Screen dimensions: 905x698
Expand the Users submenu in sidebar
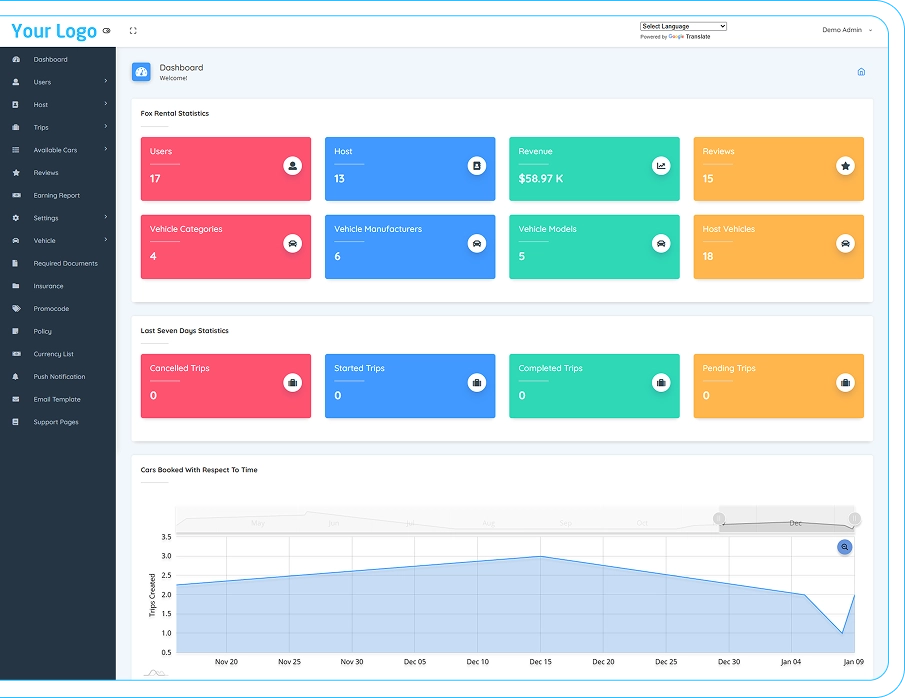click(58, 82)
